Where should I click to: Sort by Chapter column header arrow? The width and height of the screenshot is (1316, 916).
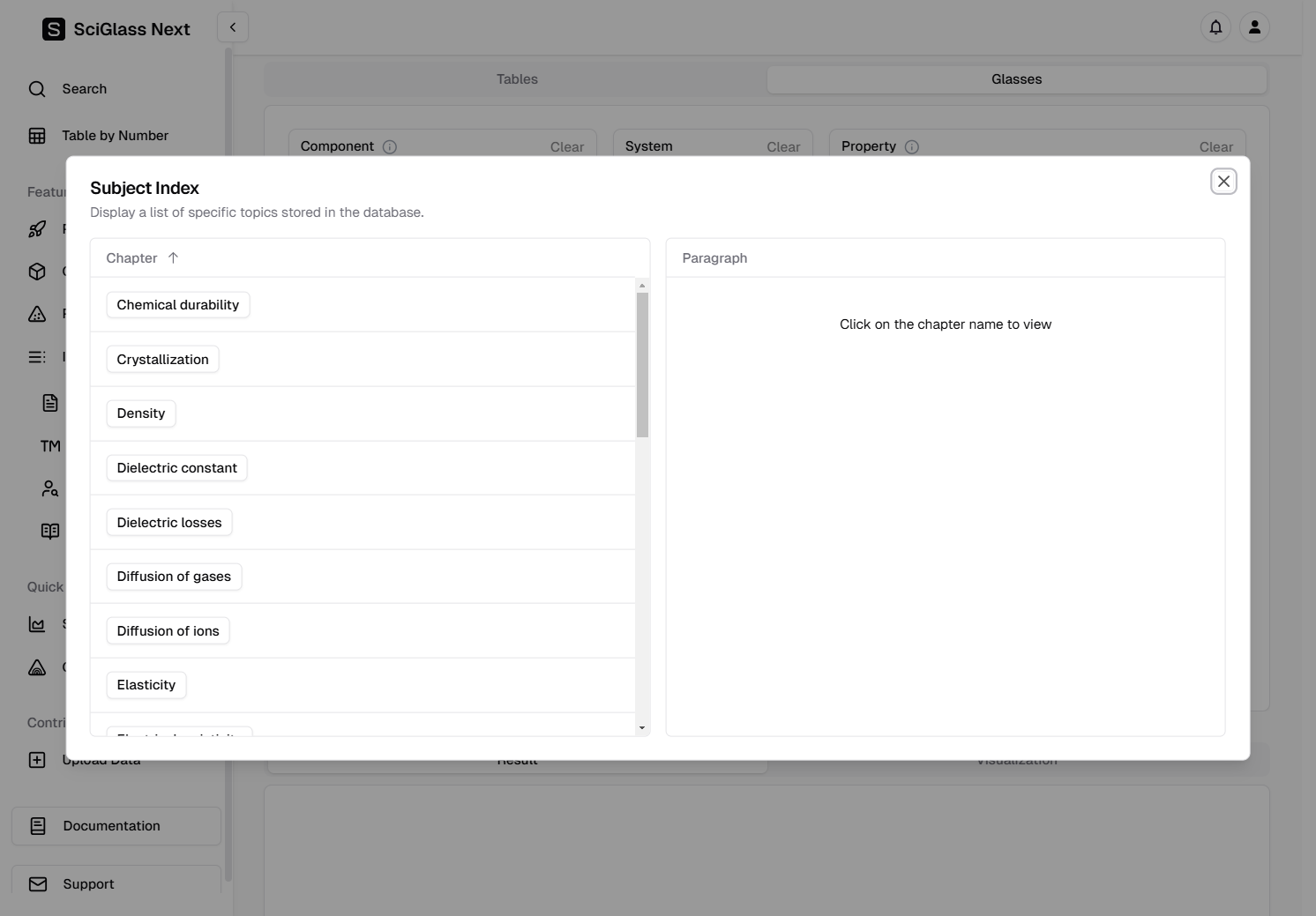coord(173,258)
